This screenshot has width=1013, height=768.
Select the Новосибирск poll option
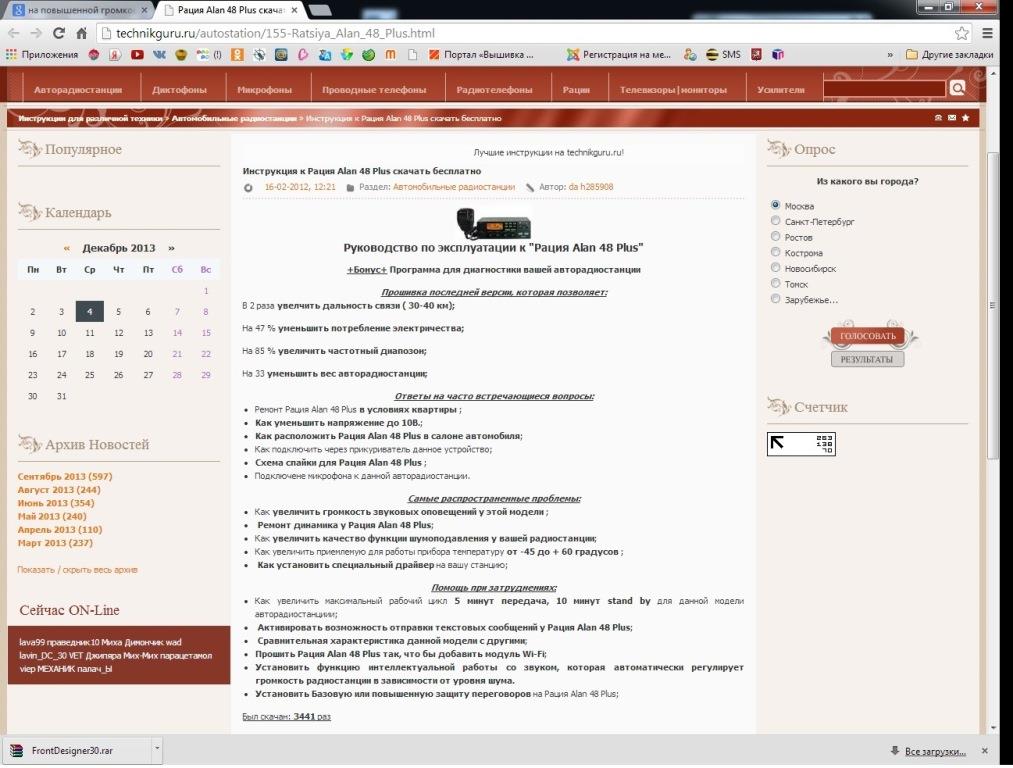[775, 267]
